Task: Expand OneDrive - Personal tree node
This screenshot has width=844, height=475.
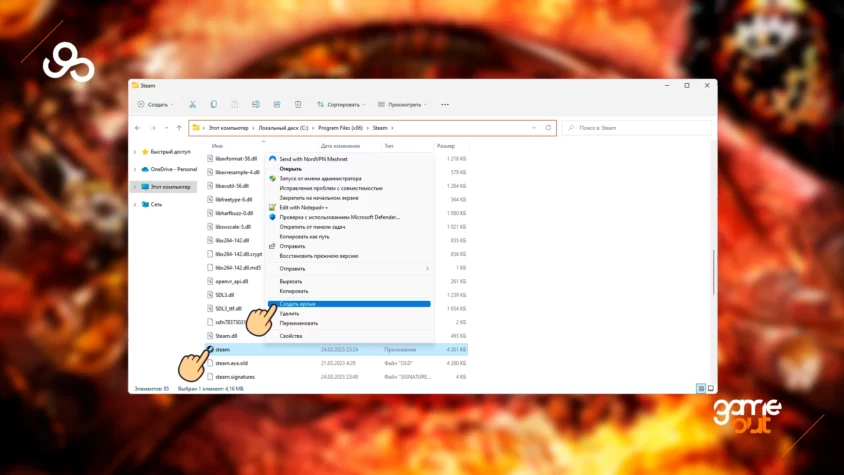Action: pyautogui.click(x=135, y=169)
